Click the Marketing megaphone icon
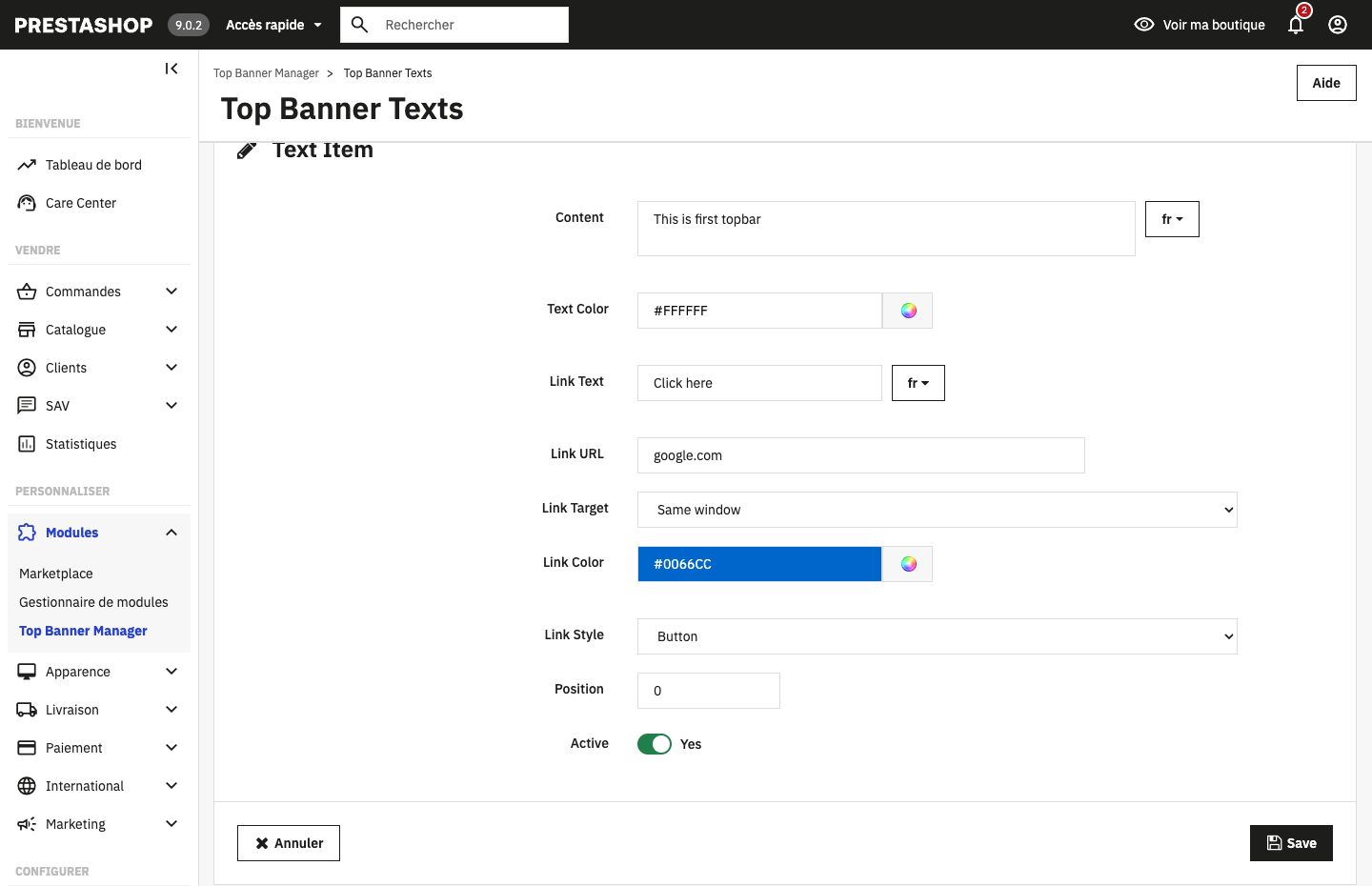The height and width of the screenshot is (886, 1372). (x=27, y=824)
